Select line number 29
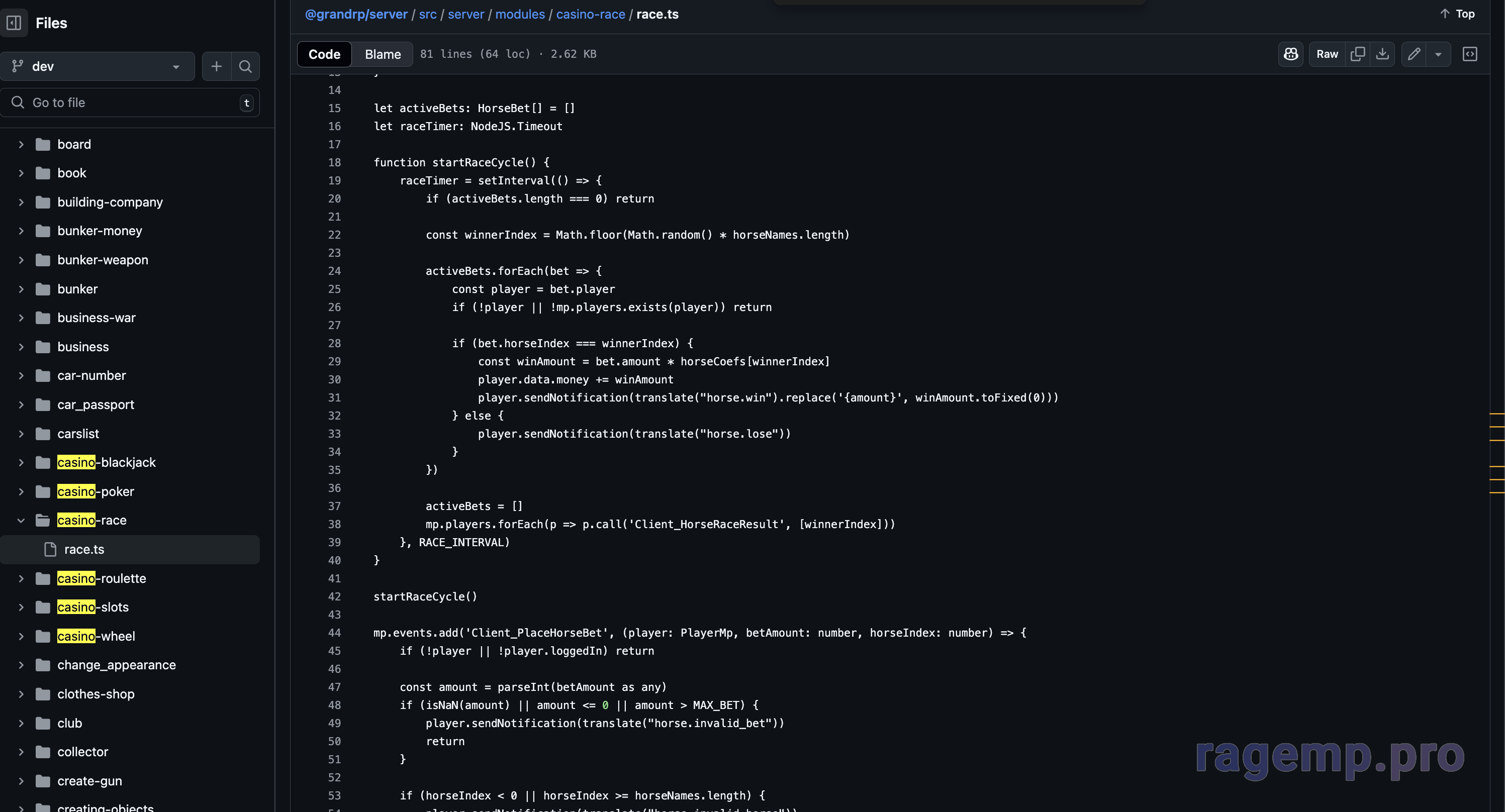The image size is (1505, 812). (334, 362)
